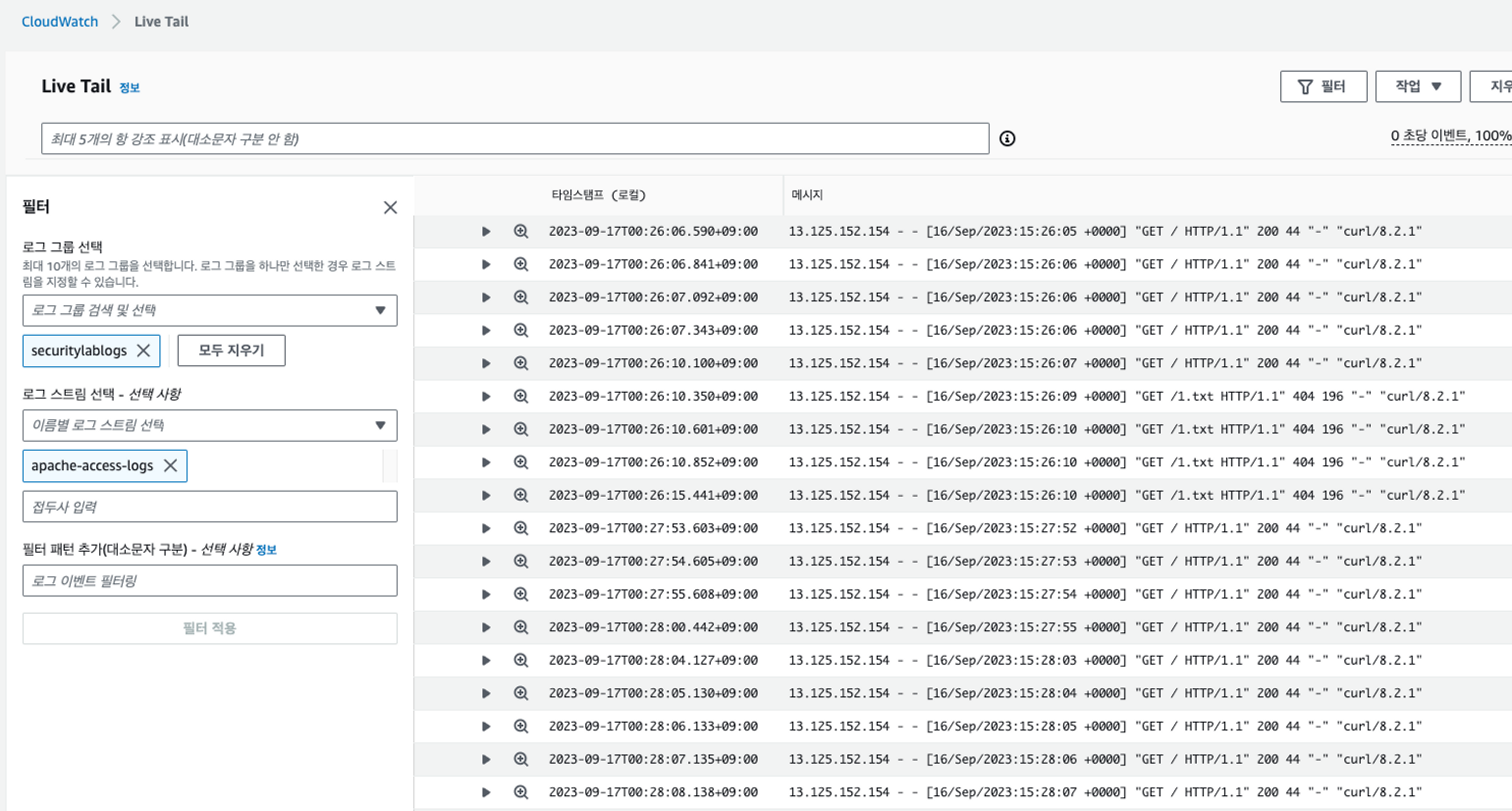Expand log row 00:26:10.350

[x=486, y=397]
